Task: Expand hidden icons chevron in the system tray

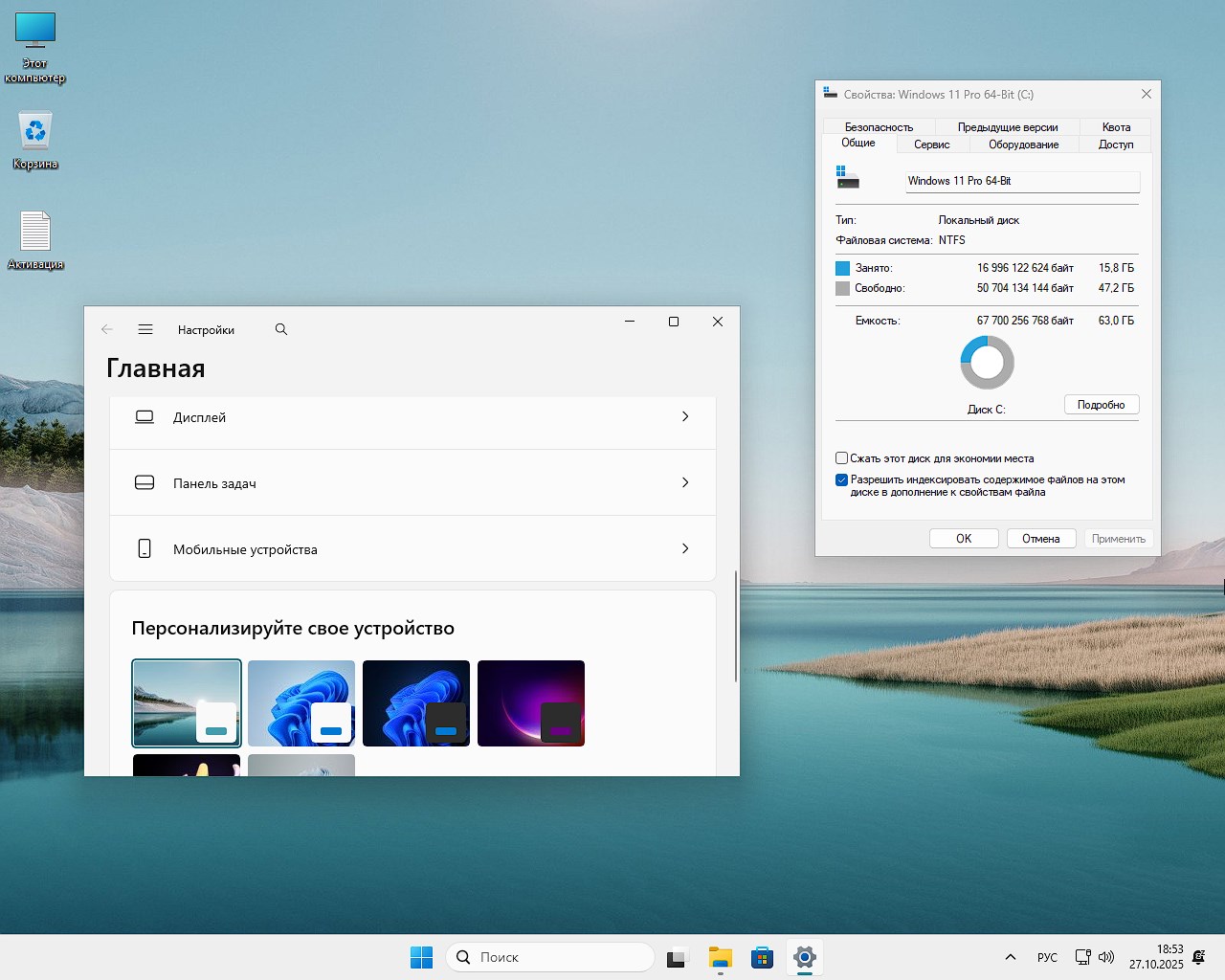Action: 1010,957
